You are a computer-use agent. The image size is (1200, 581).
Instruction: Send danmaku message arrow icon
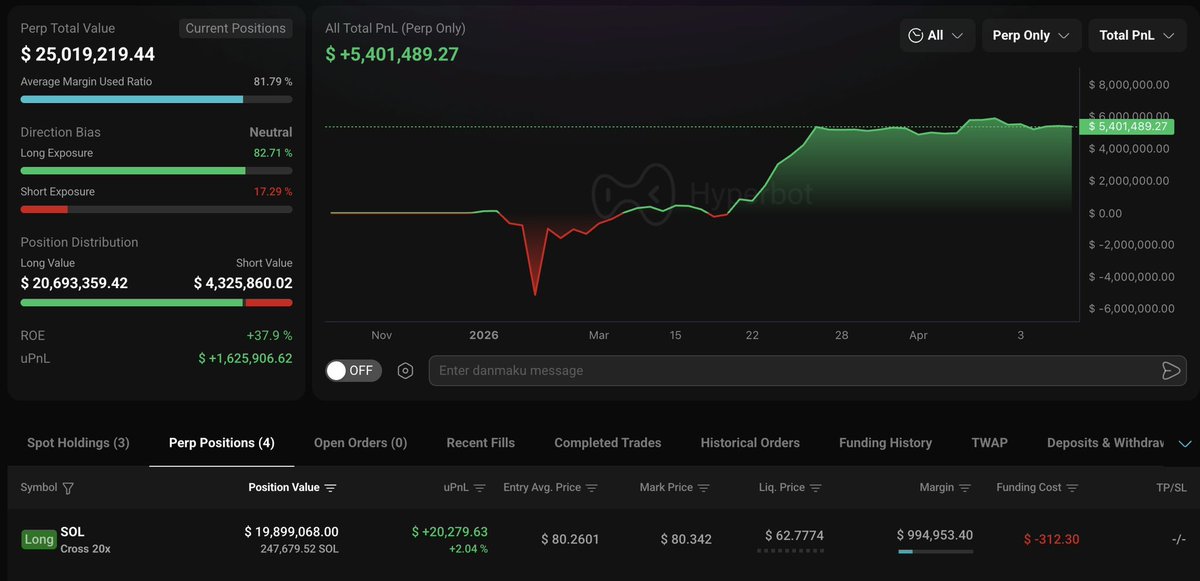point(1171,371)
